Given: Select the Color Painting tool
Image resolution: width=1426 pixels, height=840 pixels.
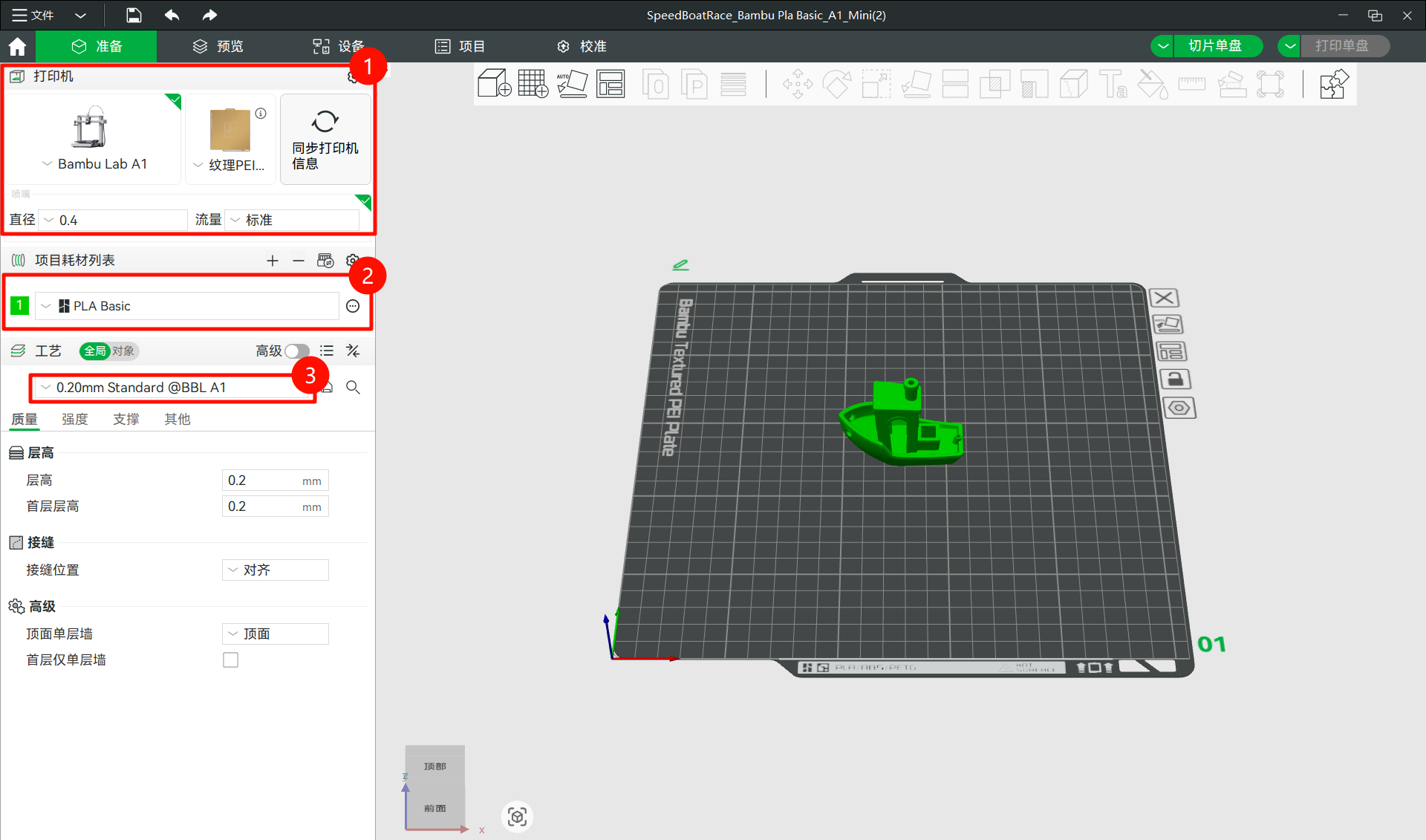Looking at the screenshot, I should (x=1152, y=83).
